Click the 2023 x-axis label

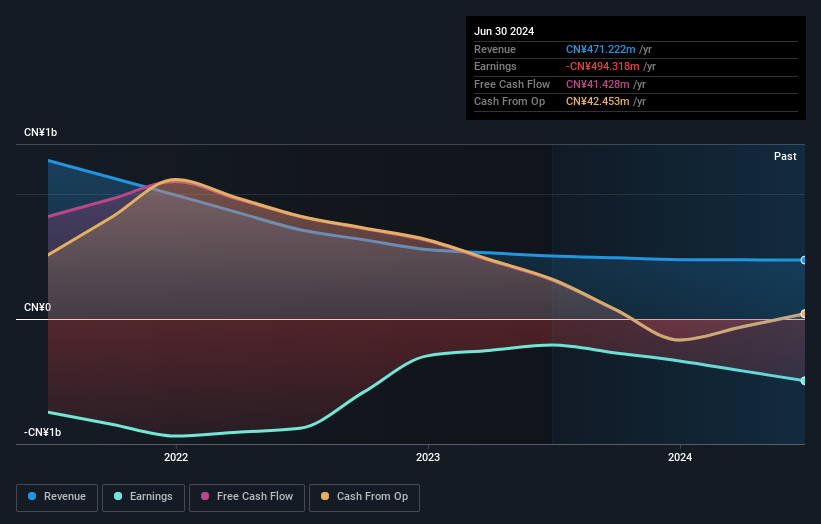(x=428, y=457)
